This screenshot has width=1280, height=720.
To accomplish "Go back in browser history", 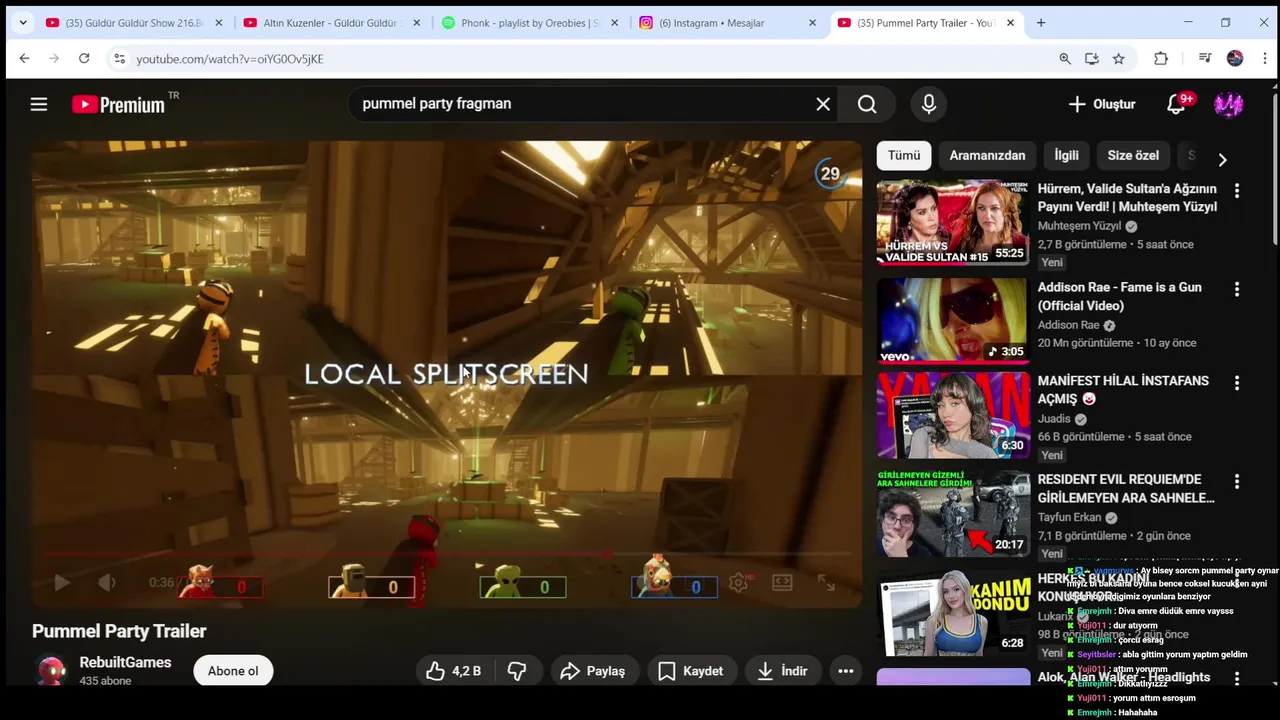I will (24, 59).
